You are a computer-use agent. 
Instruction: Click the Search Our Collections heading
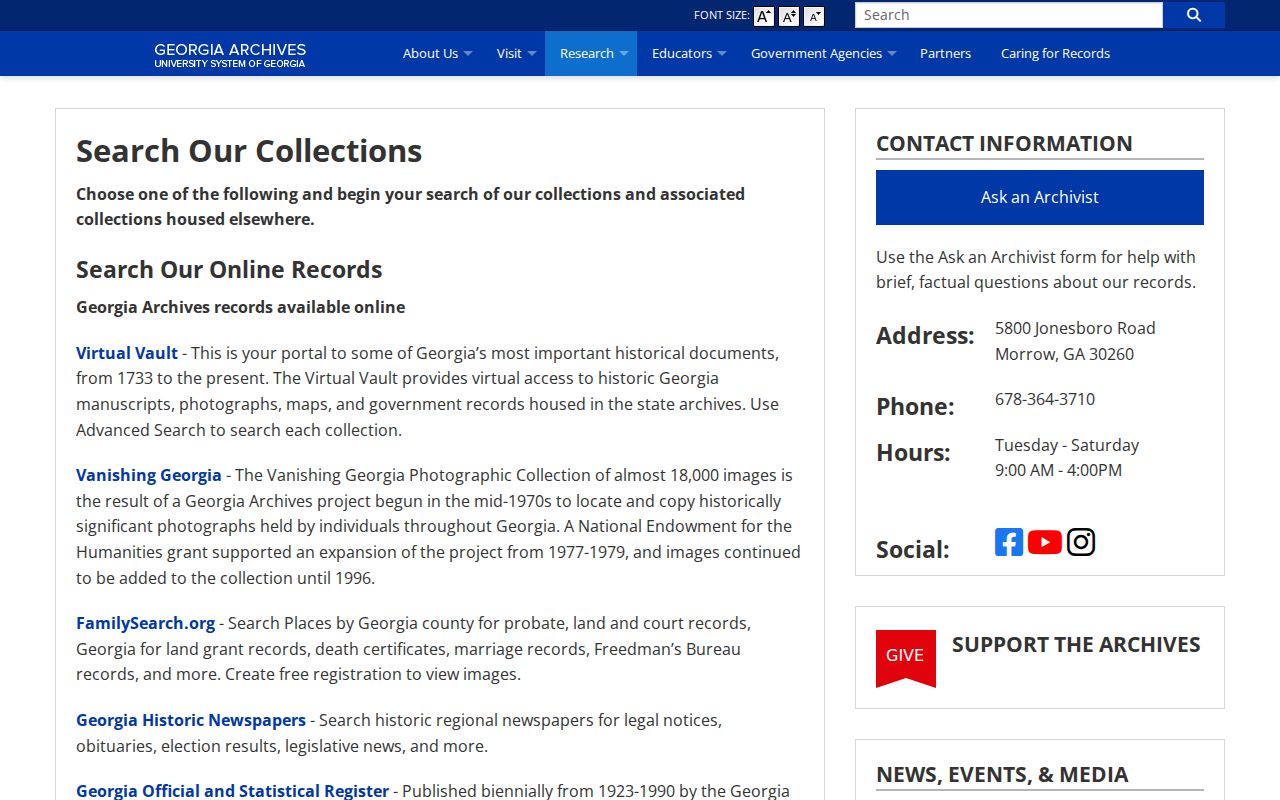[249, 151]
